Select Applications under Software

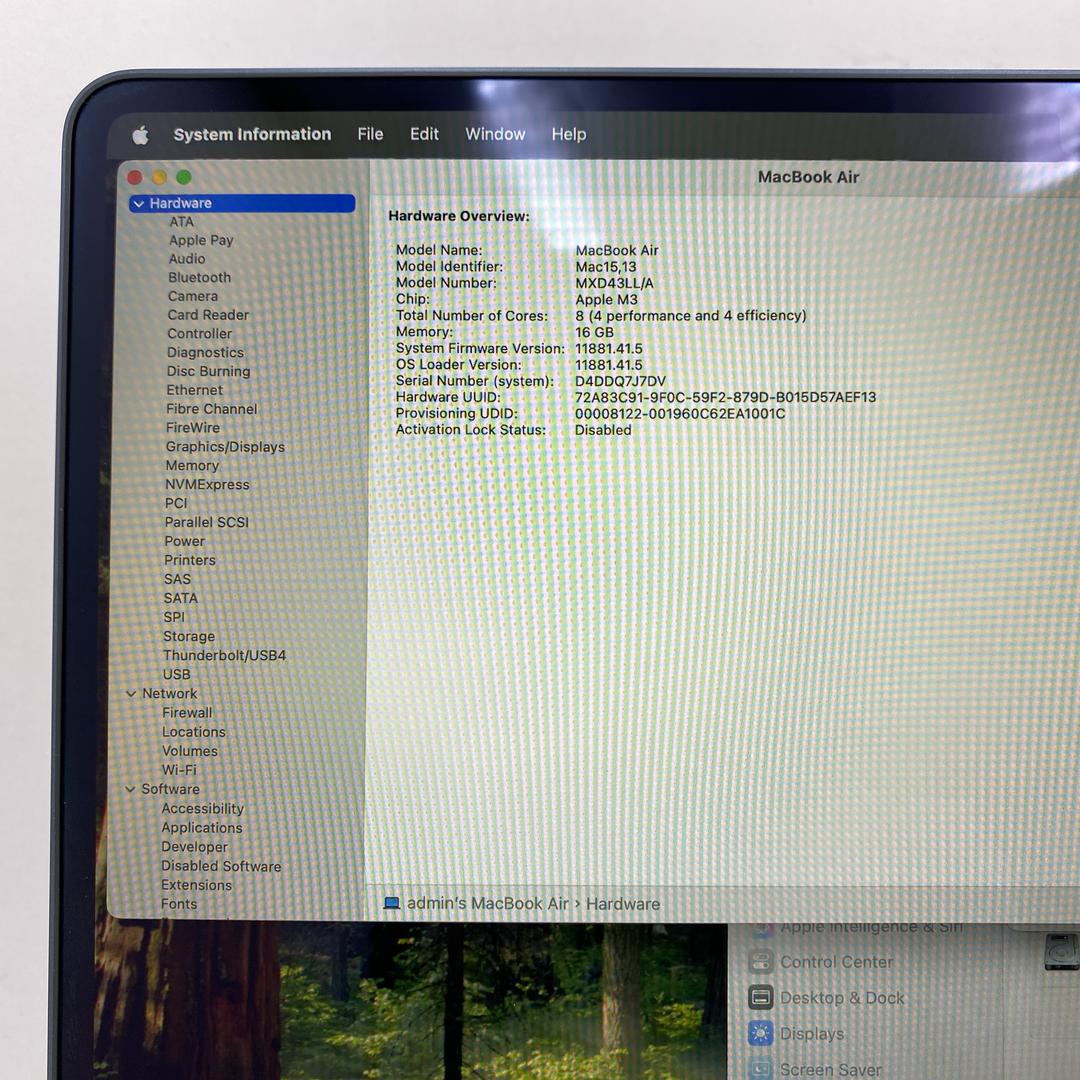click(x=202, y=828)
